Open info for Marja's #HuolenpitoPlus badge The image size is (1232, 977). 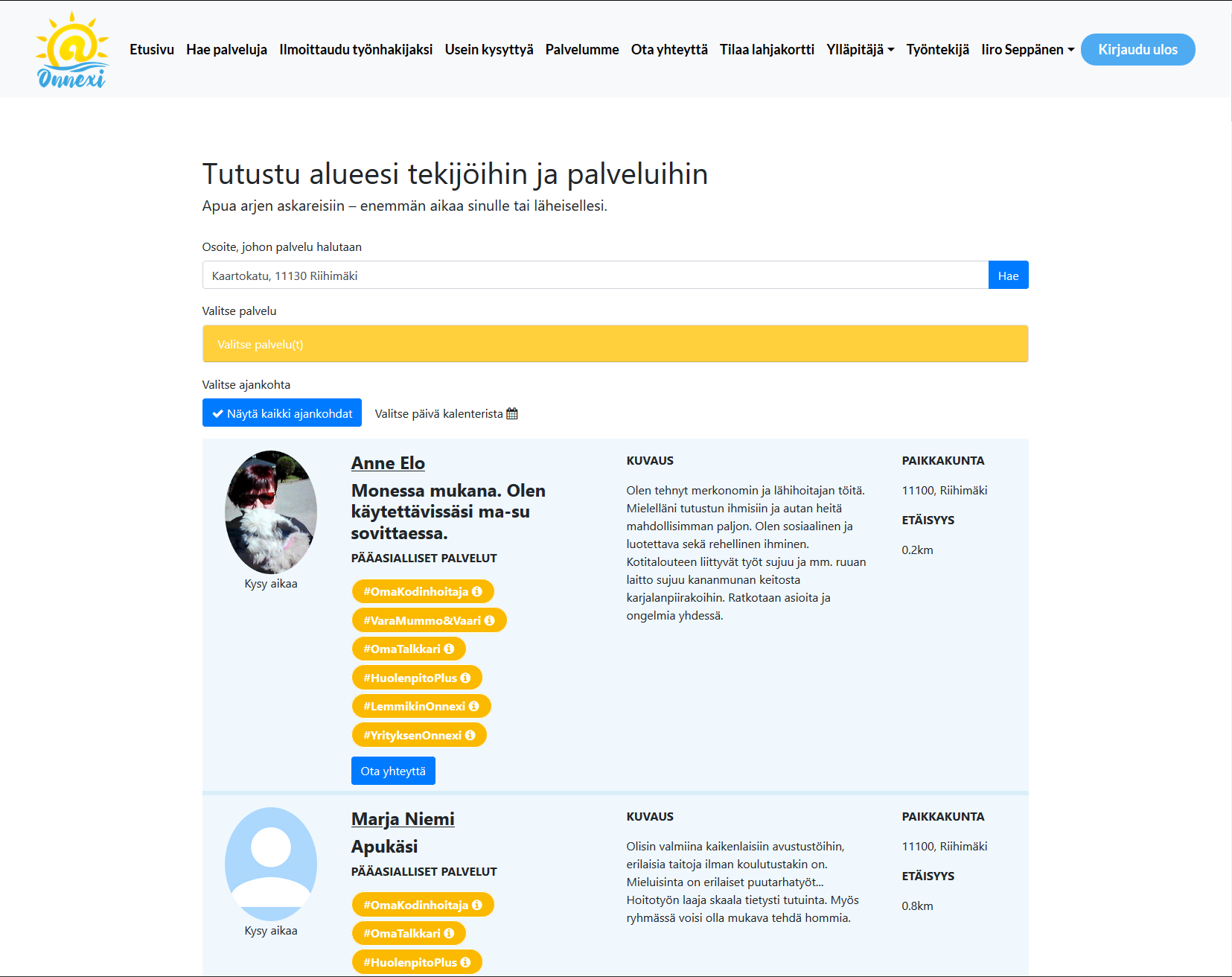coord(466,962)
